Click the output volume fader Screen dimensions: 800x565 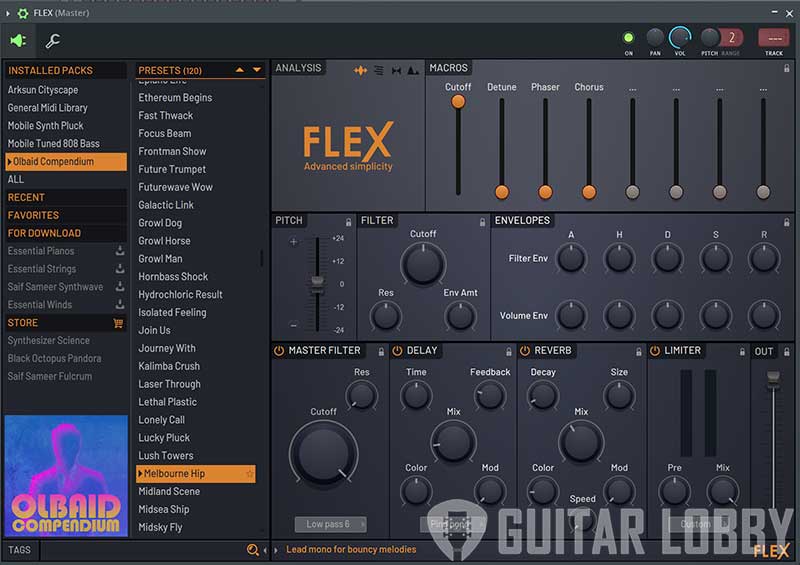tap(773, 378)
